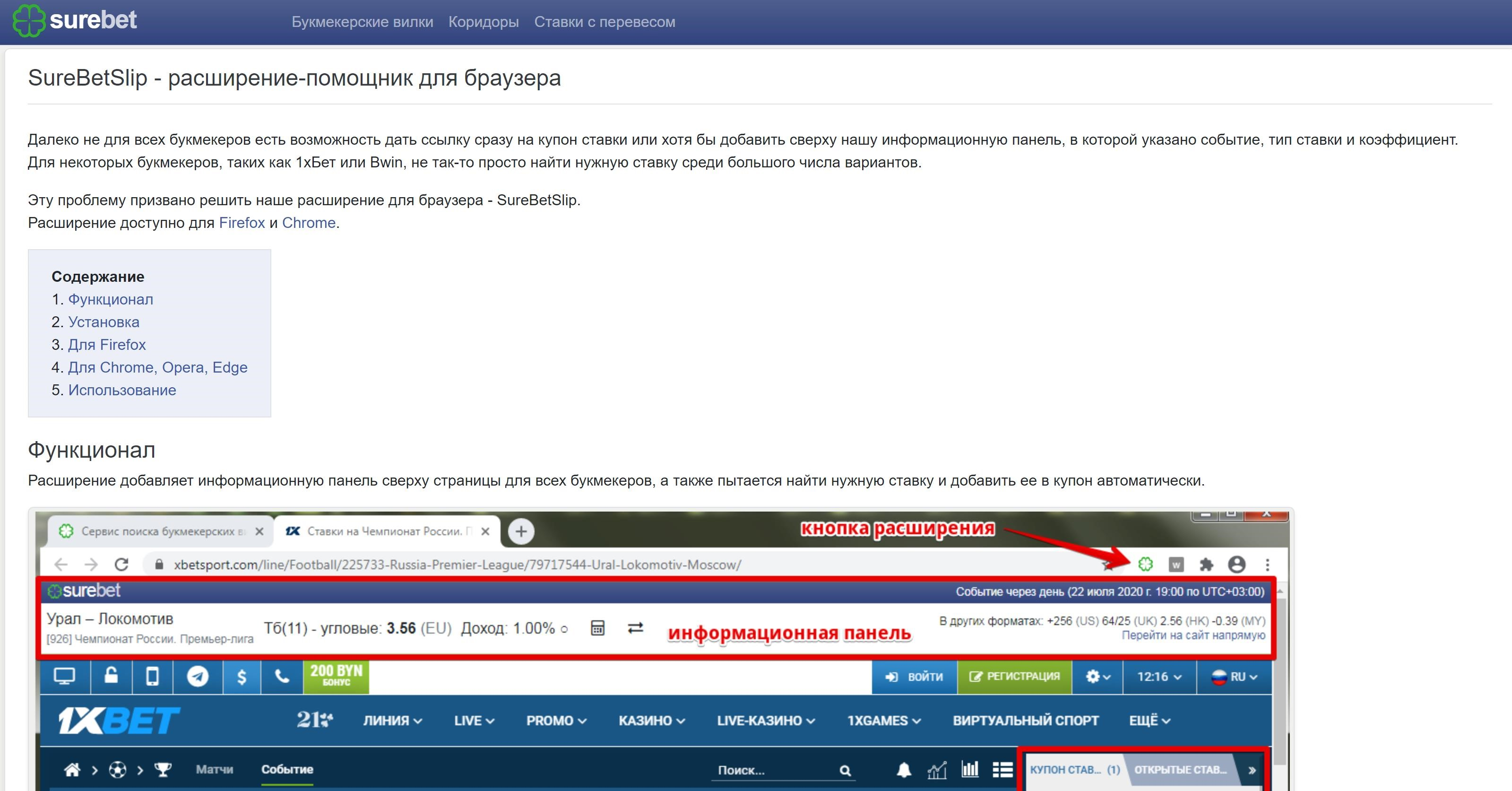Close the Сервис поиска букмекерских tab in screenshot
The width and height of the screenshot is (1512, 791).
tap(259, 531)
